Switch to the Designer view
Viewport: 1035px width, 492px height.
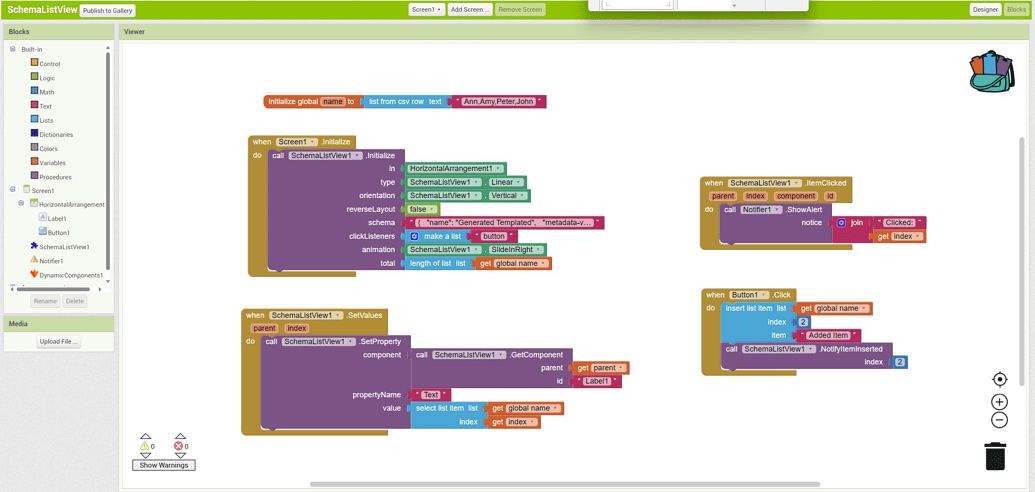point(984,10)
